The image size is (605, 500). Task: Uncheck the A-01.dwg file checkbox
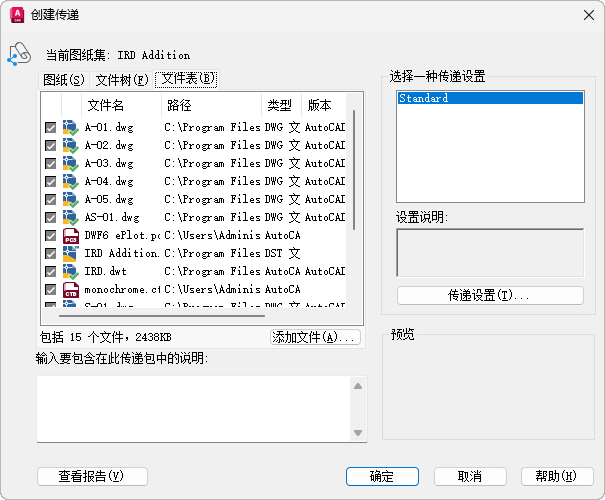[x=51, y=127]
